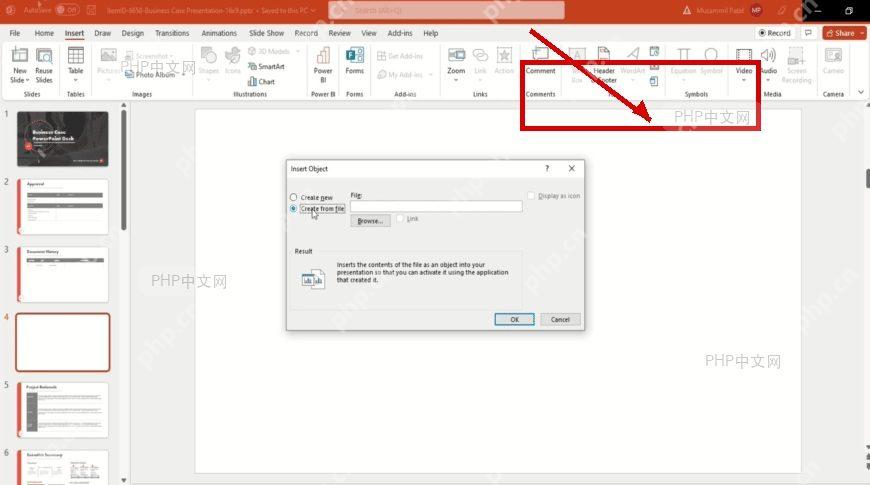This screenshot has height=485, width=870.
Task: Click the slide panel scrollbar
Action: (x=124, y=170)
